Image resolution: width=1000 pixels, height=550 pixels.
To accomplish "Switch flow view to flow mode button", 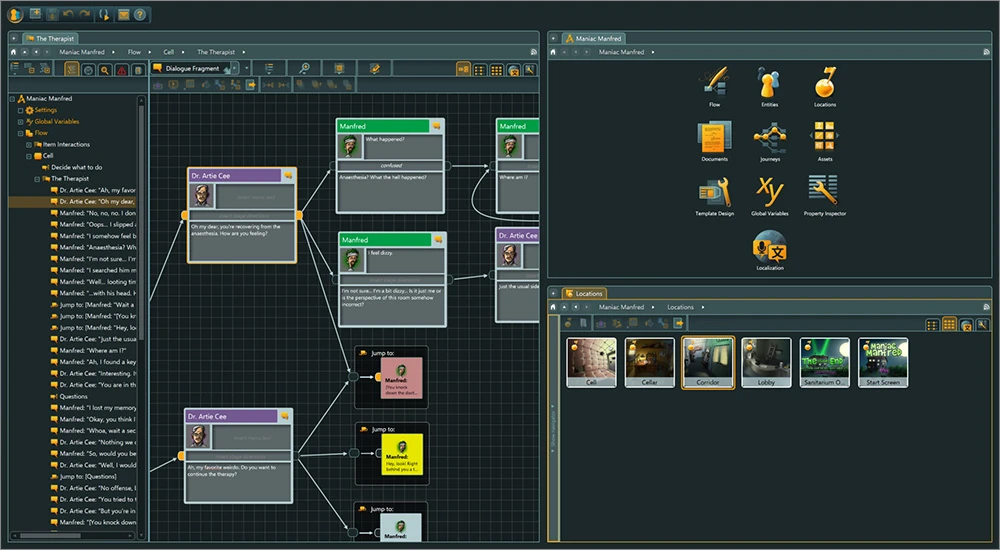I will click(464, 69).
